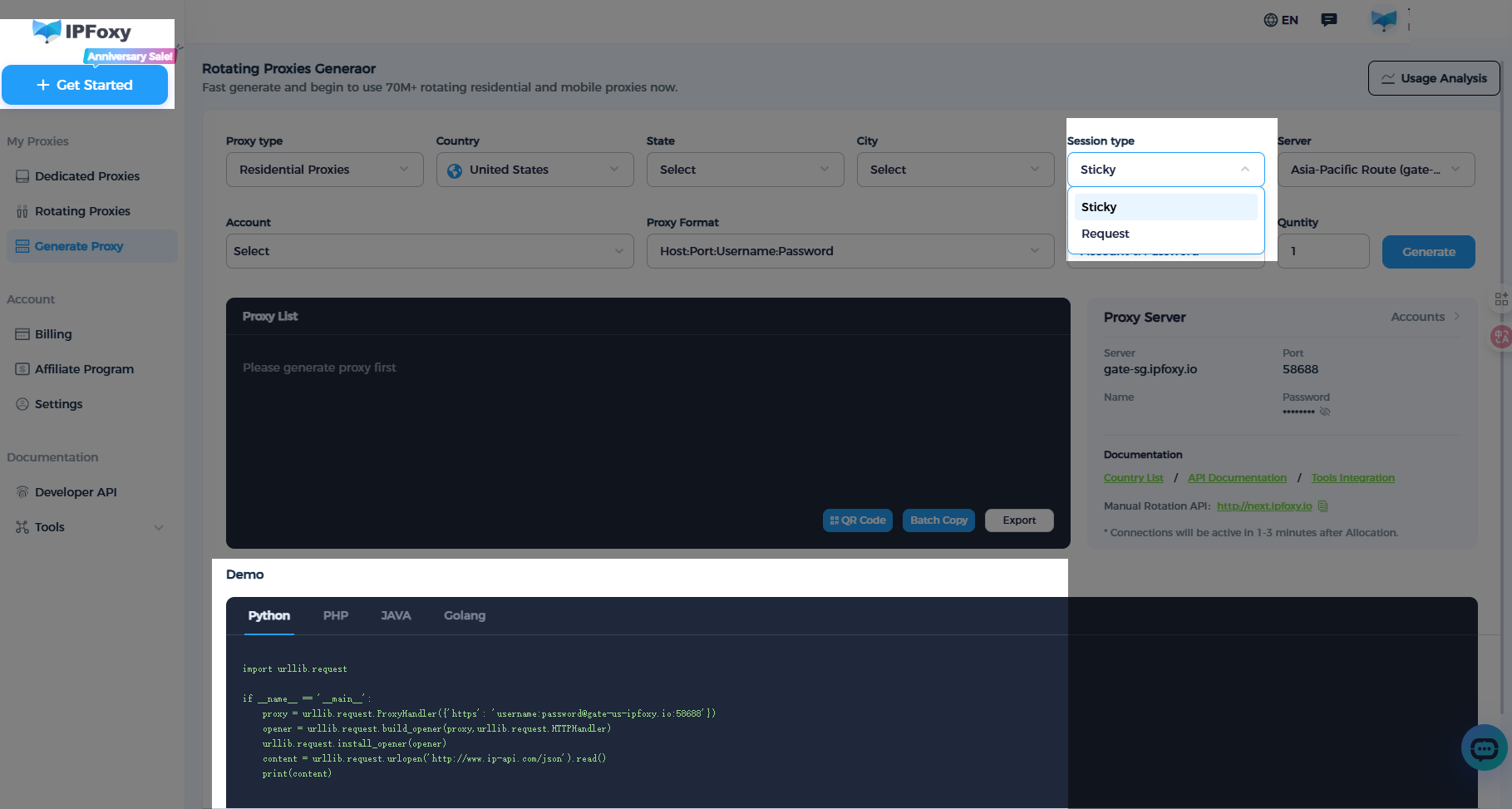Click the Get Started button
Image resolution: width=1512 pixels, height=809 pixels.
pos(85,85)
